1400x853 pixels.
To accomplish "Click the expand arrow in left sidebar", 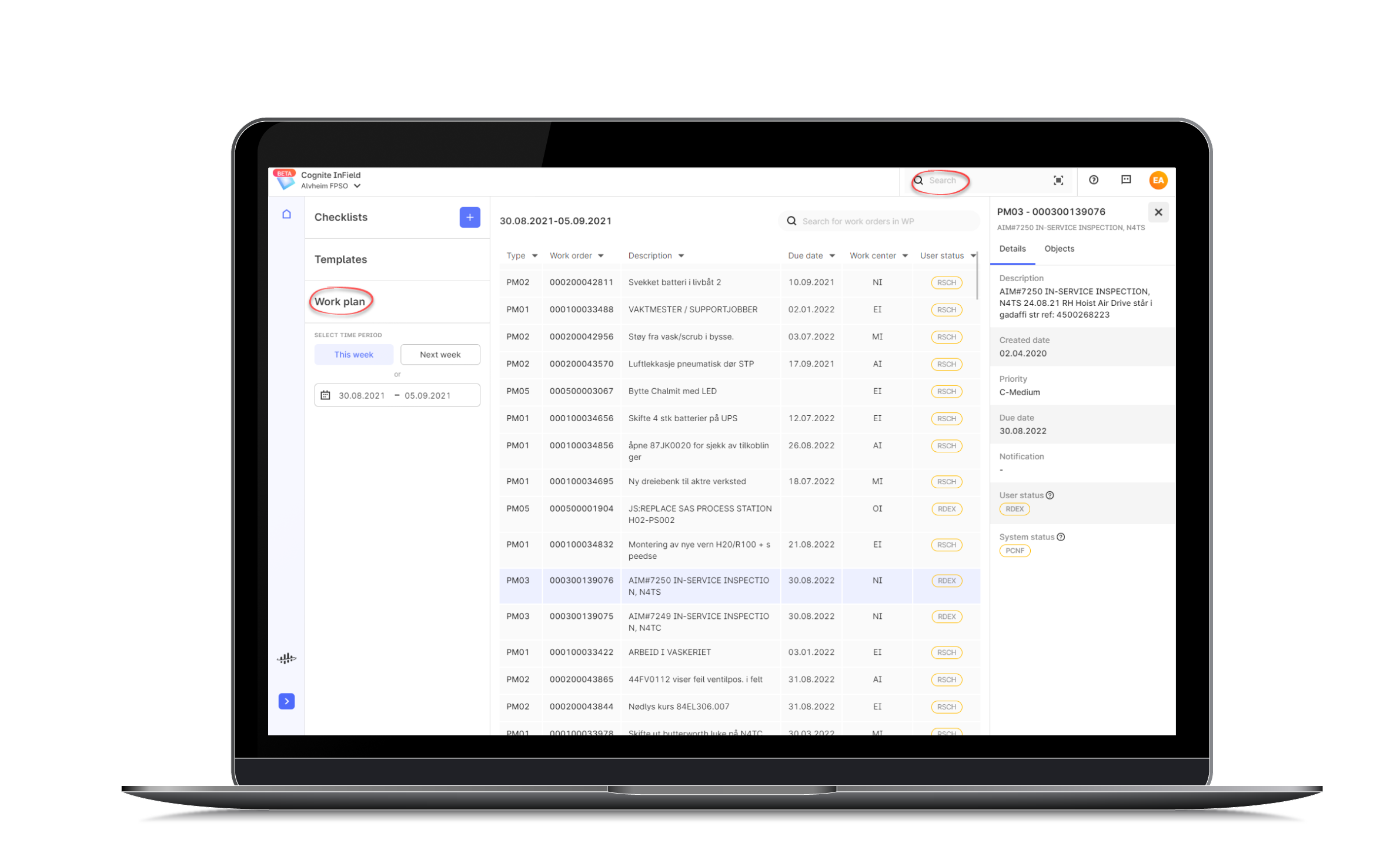I will pos(287,700).
